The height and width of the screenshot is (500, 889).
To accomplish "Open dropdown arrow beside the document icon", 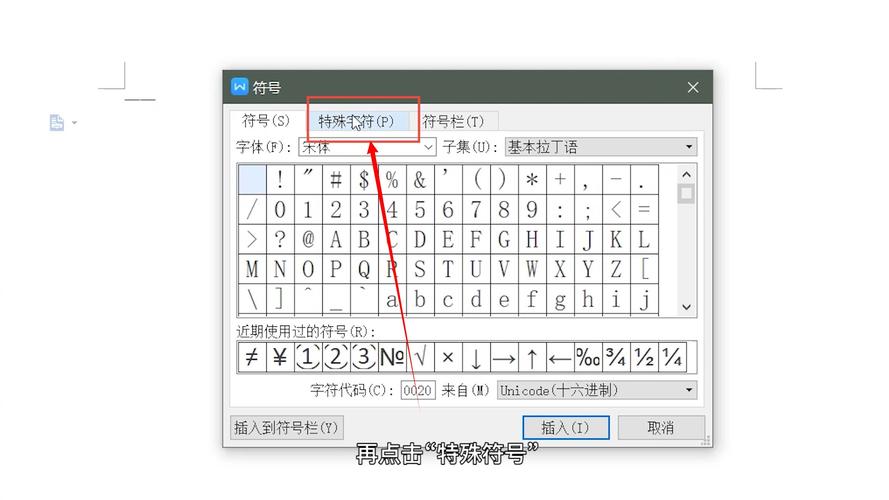I will pos(74,122).
